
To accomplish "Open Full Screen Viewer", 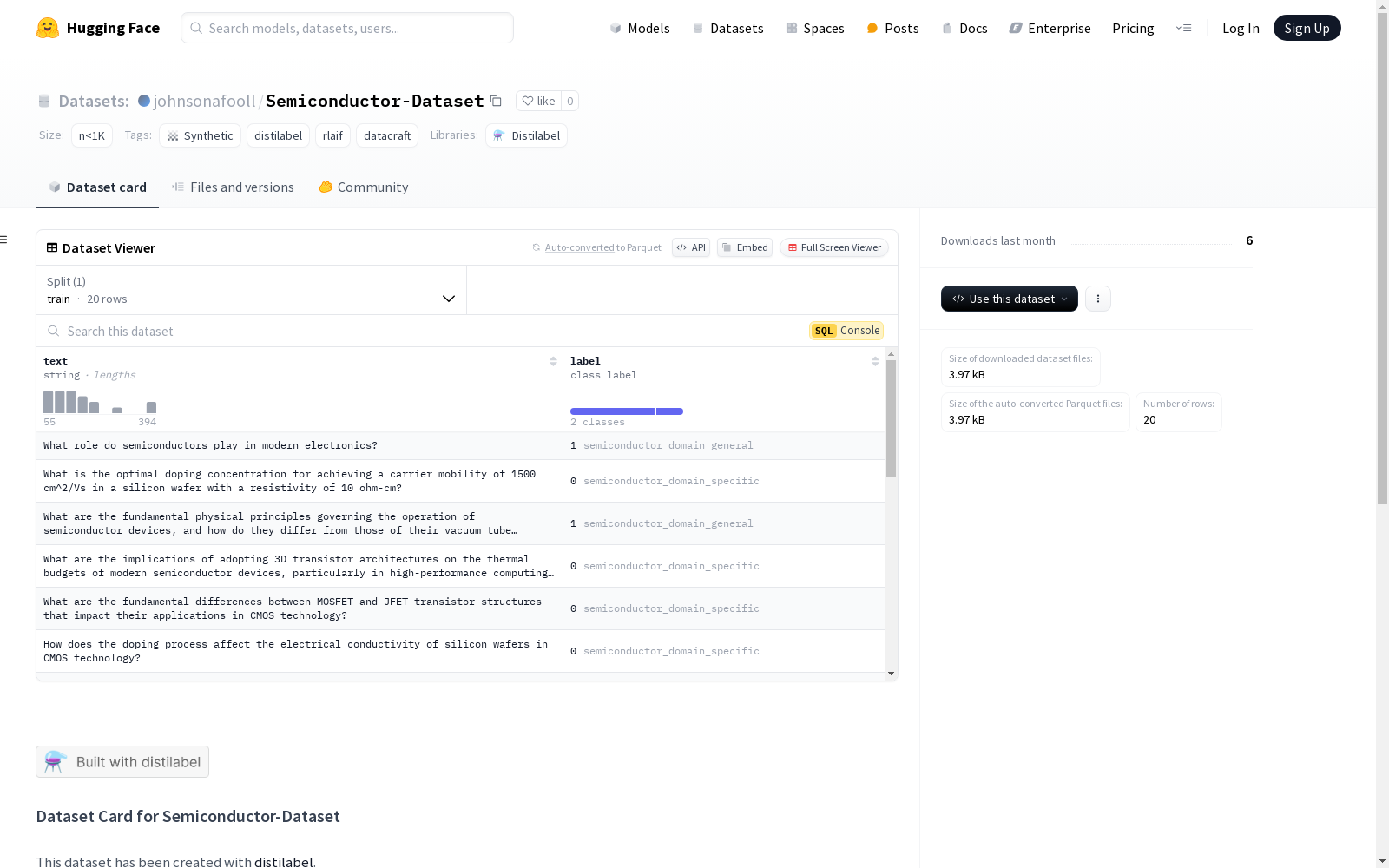I will point(834,247).
